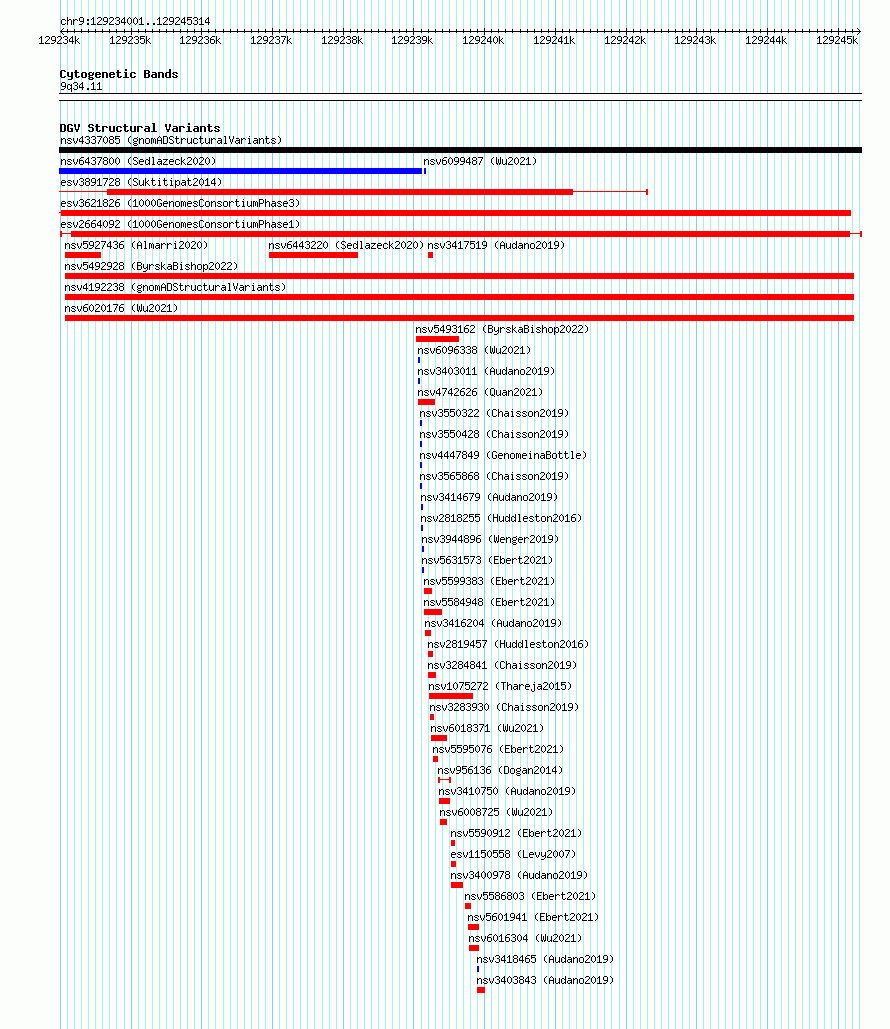Click nsv5492928 (ByrskaBishop2022) label
Screen dimensions: 890x1029
[x=151, y=266]
